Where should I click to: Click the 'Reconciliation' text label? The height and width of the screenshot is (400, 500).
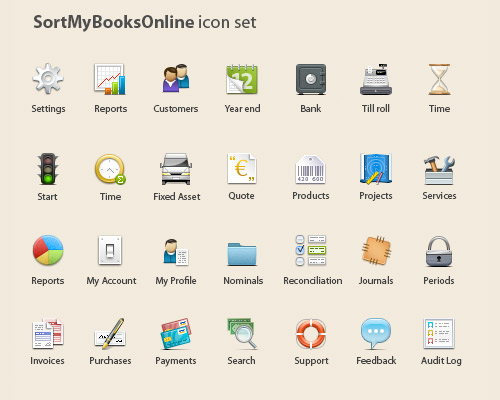tap(313, 281)
